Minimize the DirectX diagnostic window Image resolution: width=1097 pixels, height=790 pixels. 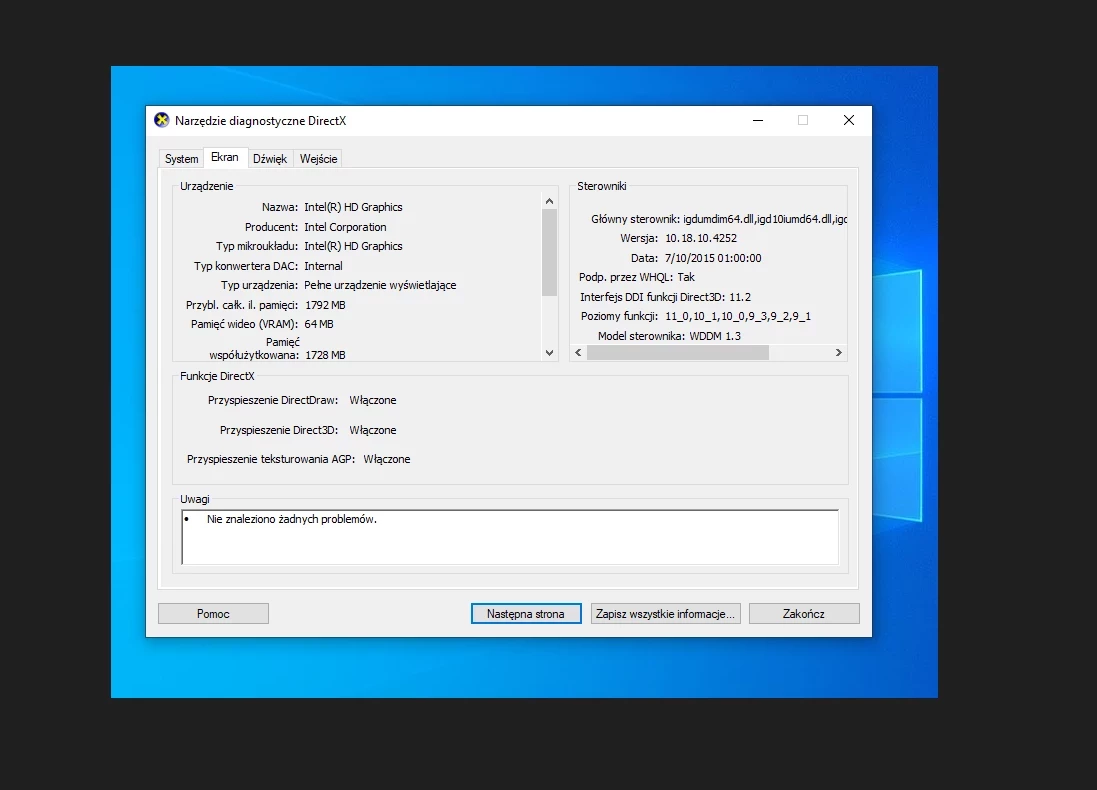click(758, 120)
